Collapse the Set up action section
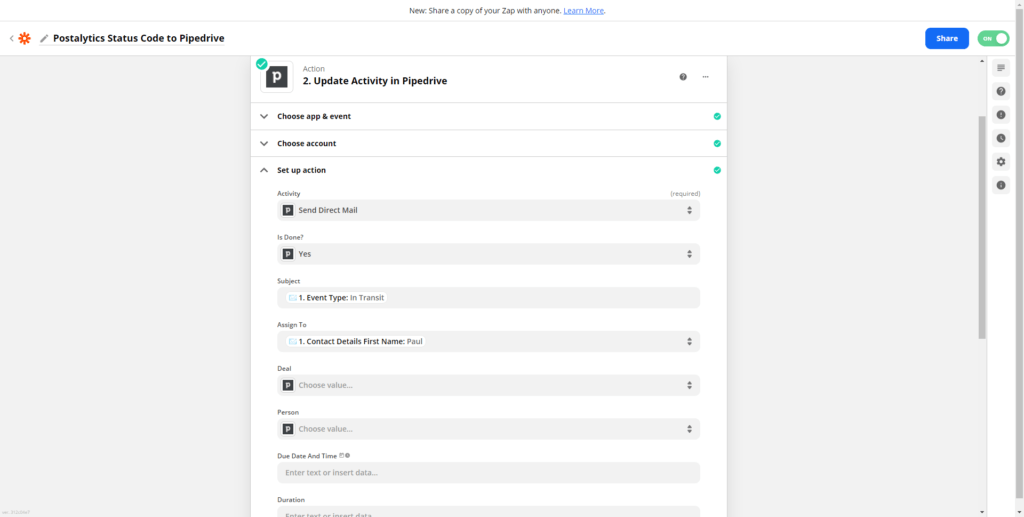 [488, 170]
